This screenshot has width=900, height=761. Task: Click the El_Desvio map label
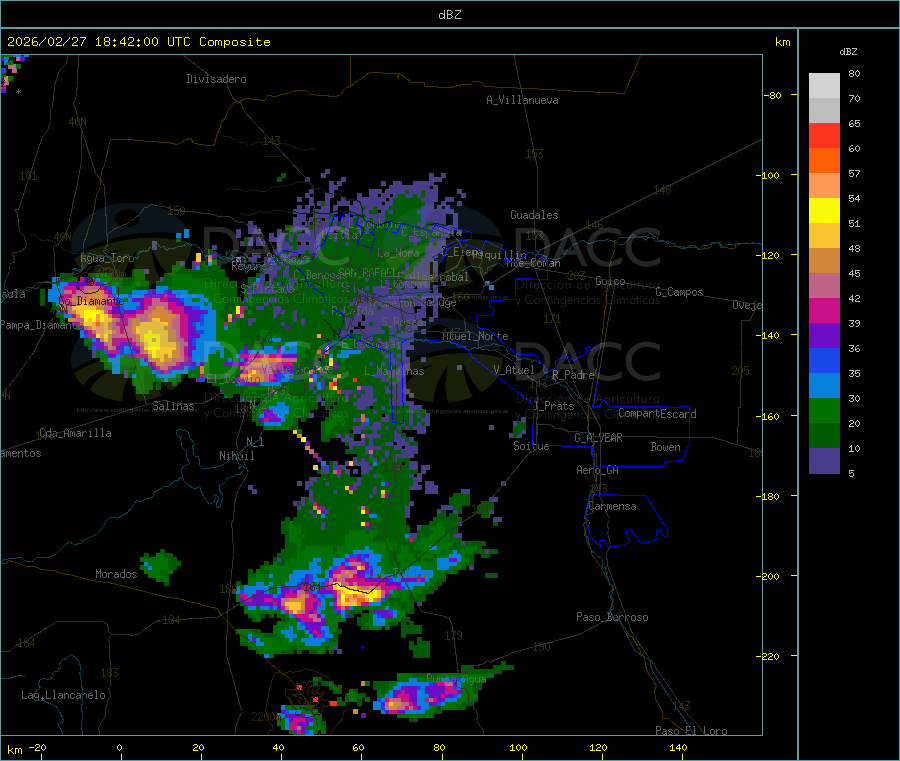point(233,379)
